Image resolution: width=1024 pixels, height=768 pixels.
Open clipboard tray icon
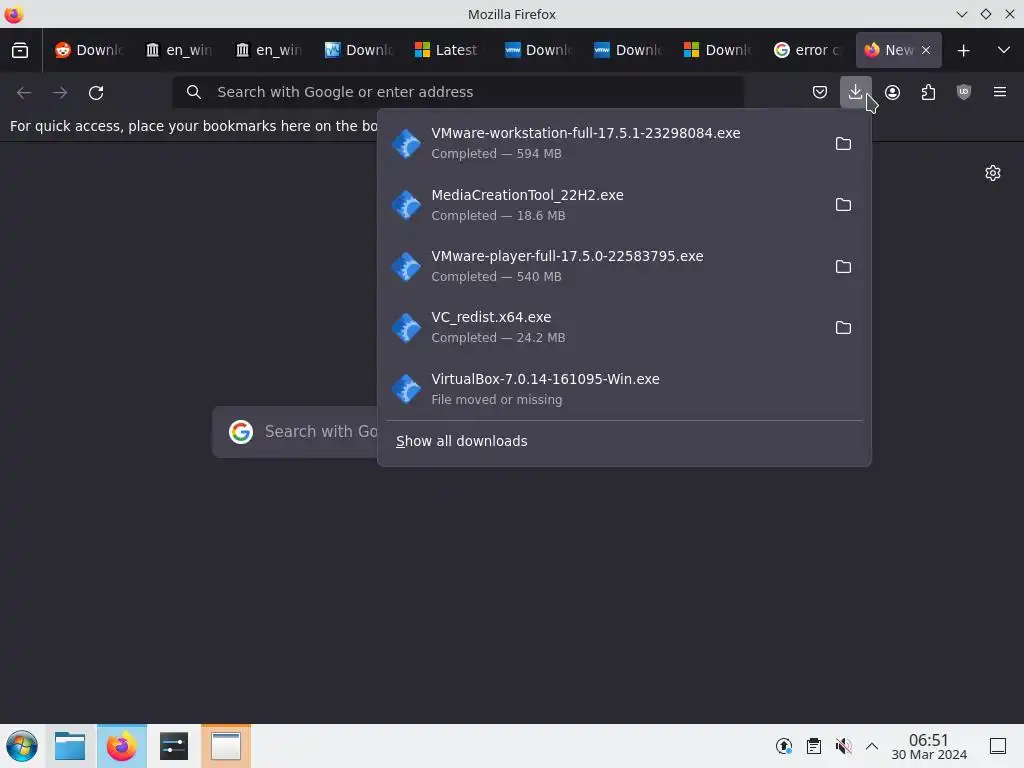coord(814,746)
